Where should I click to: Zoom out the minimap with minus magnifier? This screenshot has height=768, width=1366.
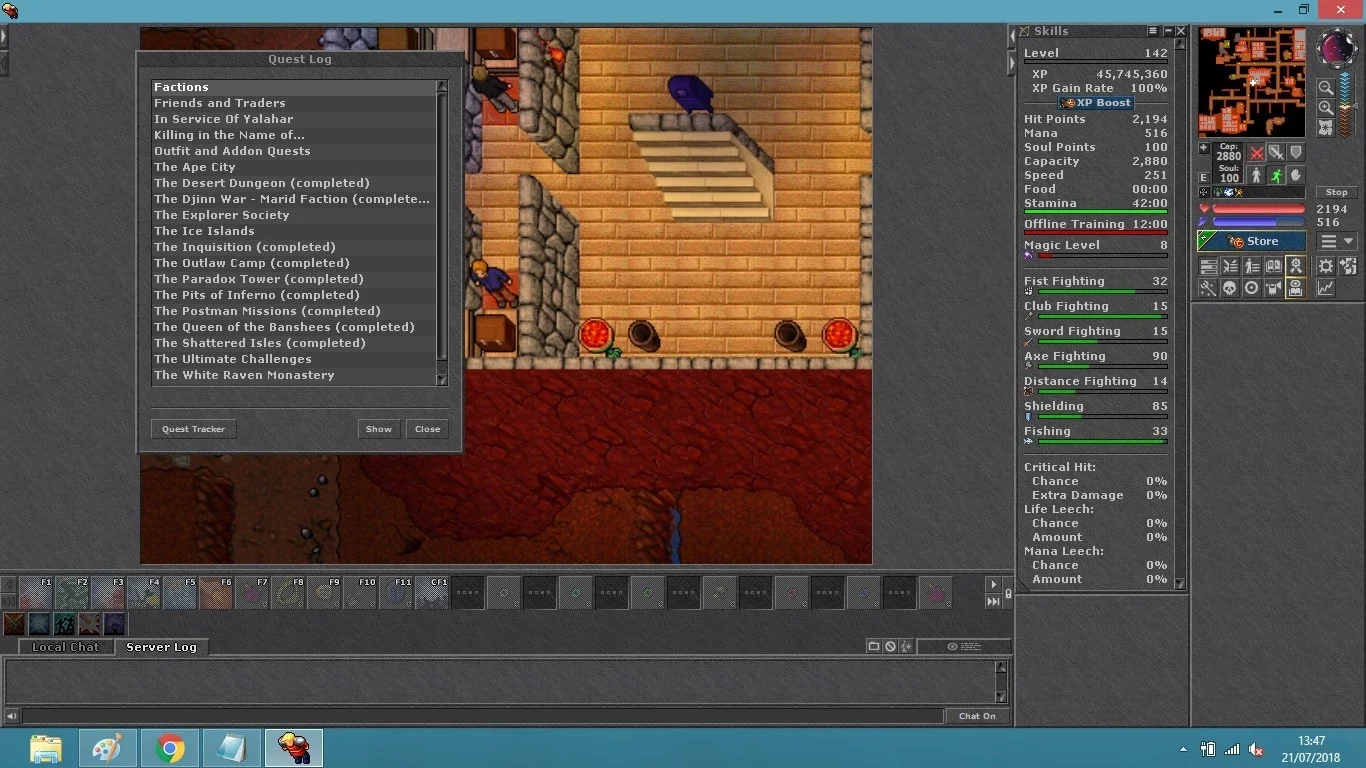click(x=1326, y=88)
